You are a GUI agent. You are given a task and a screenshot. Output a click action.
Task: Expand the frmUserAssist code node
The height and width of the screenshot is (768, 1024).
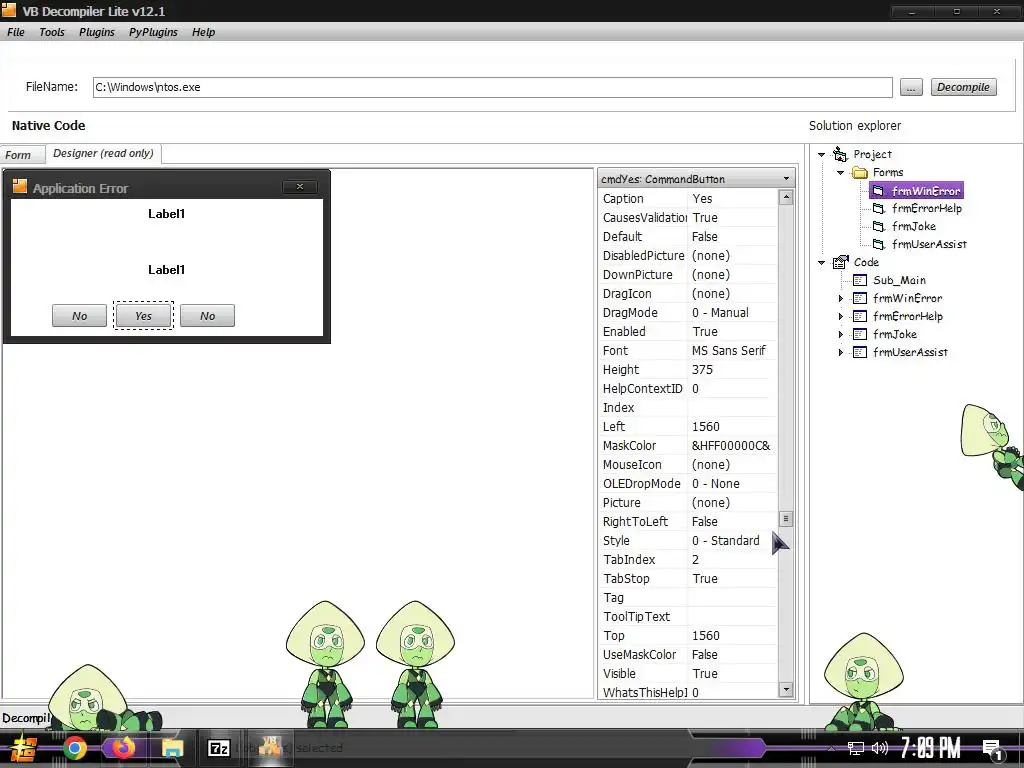click(841, 352)
